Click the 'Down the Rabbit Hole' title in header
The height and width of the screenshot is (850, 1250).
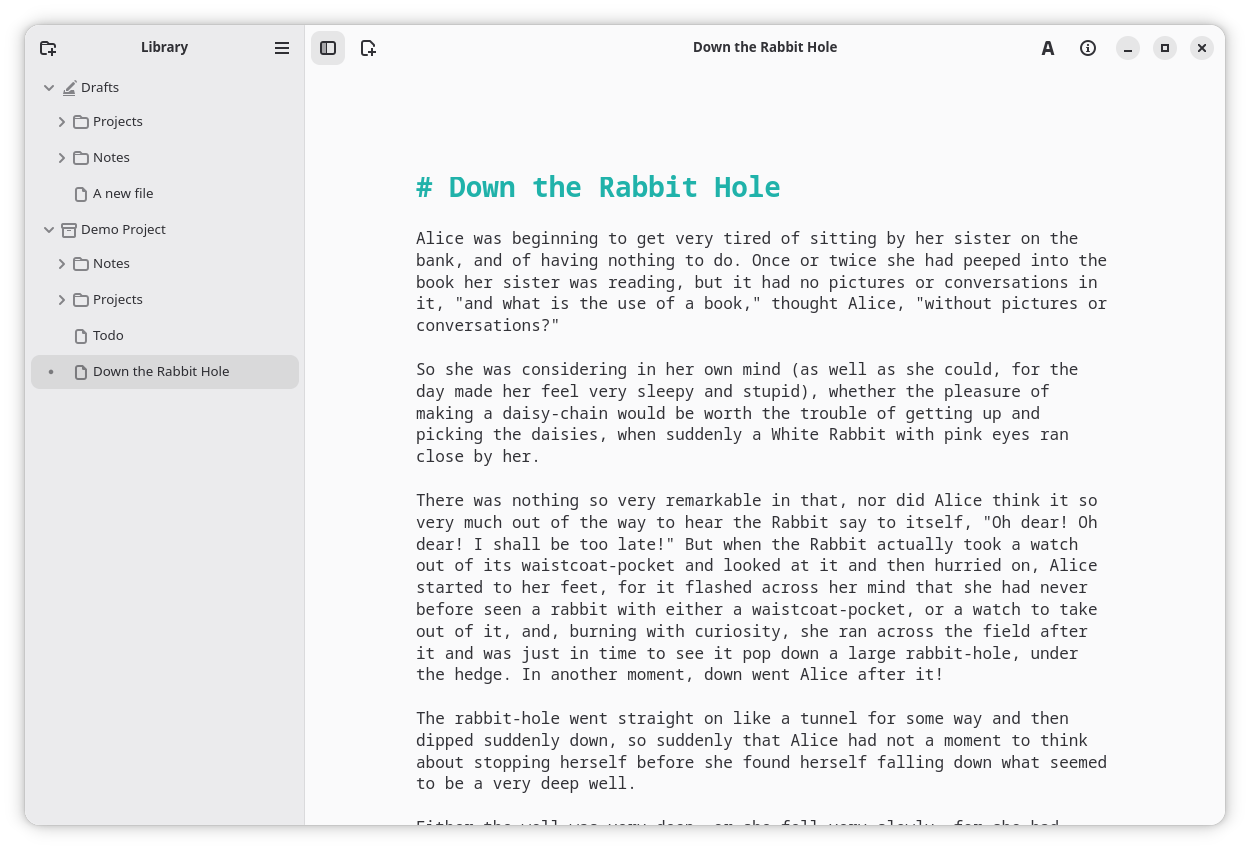pyautogui.click(x=765, y=47)
